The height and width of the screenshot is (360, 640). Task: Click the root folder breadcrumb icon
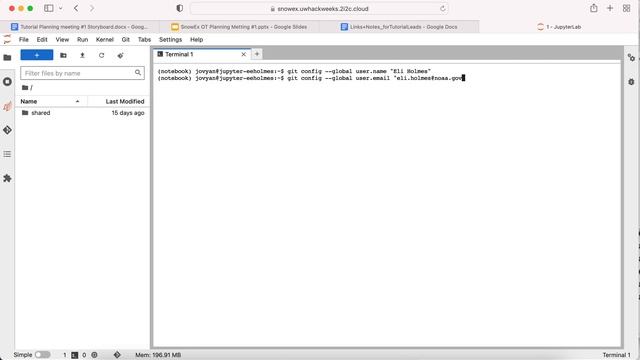pos(25,87)
